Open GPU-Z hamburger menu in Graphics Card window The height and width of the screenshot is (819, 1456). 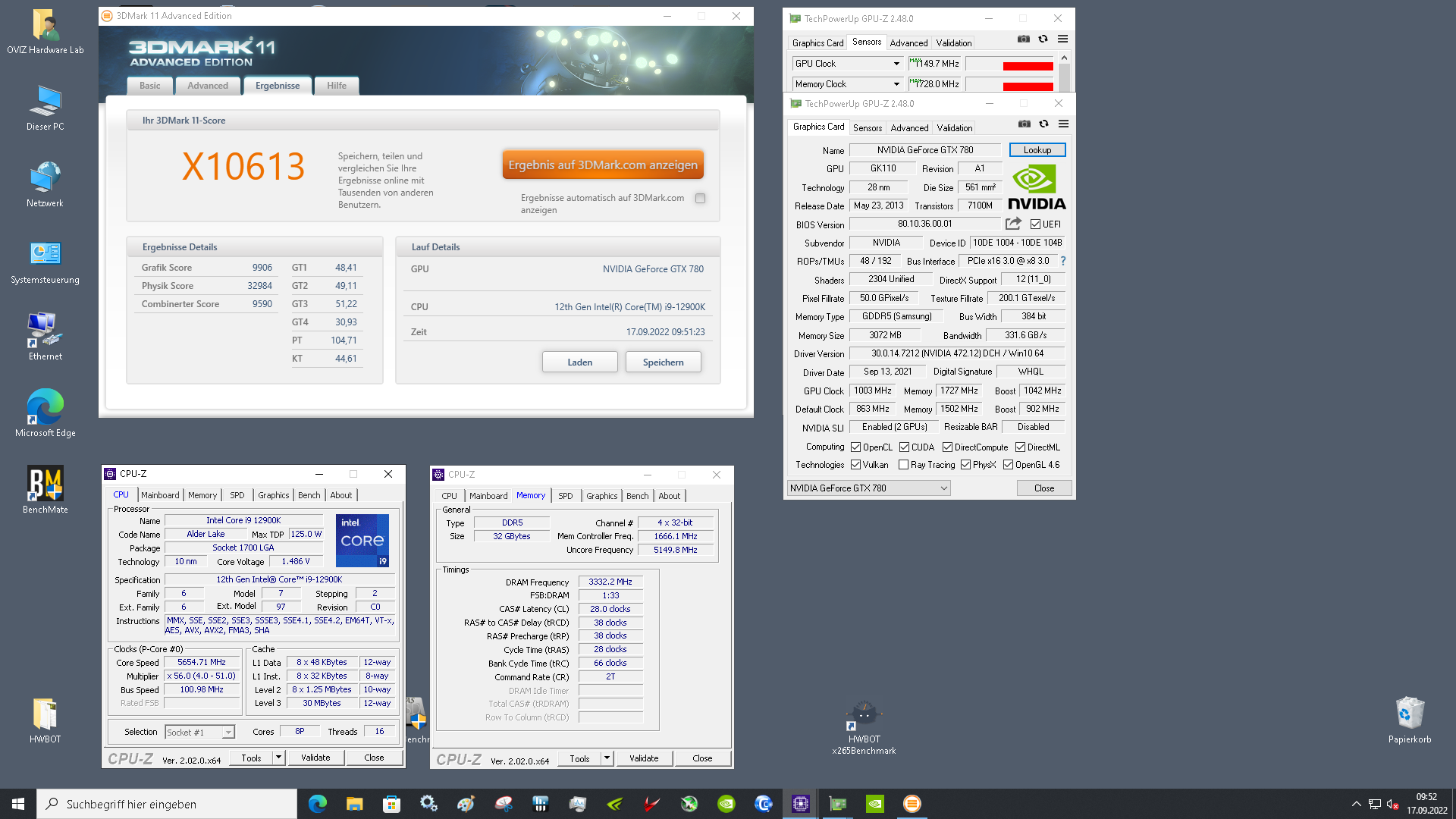click(1064, 124)
